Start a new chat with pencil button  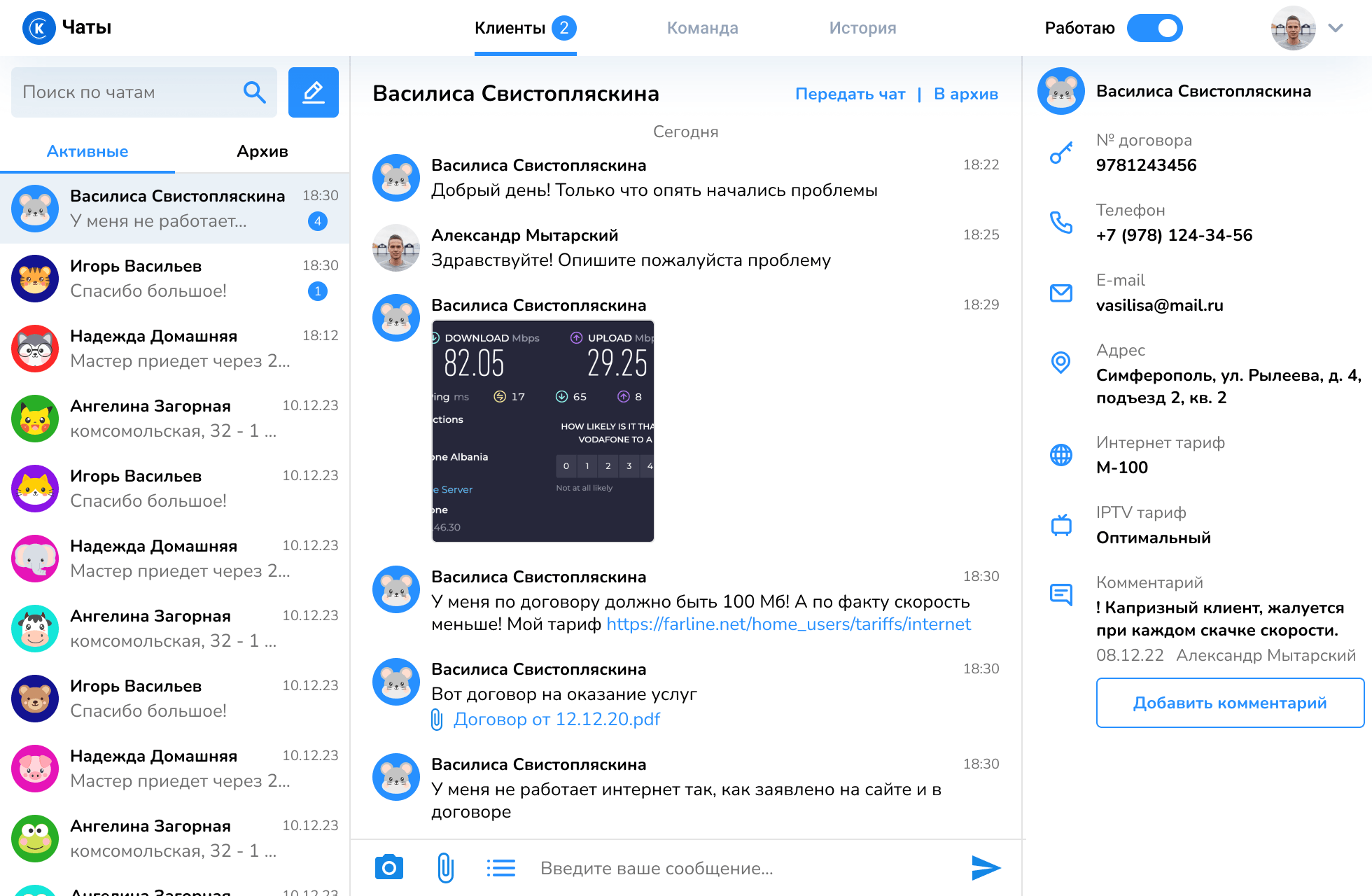pos(314,92)
